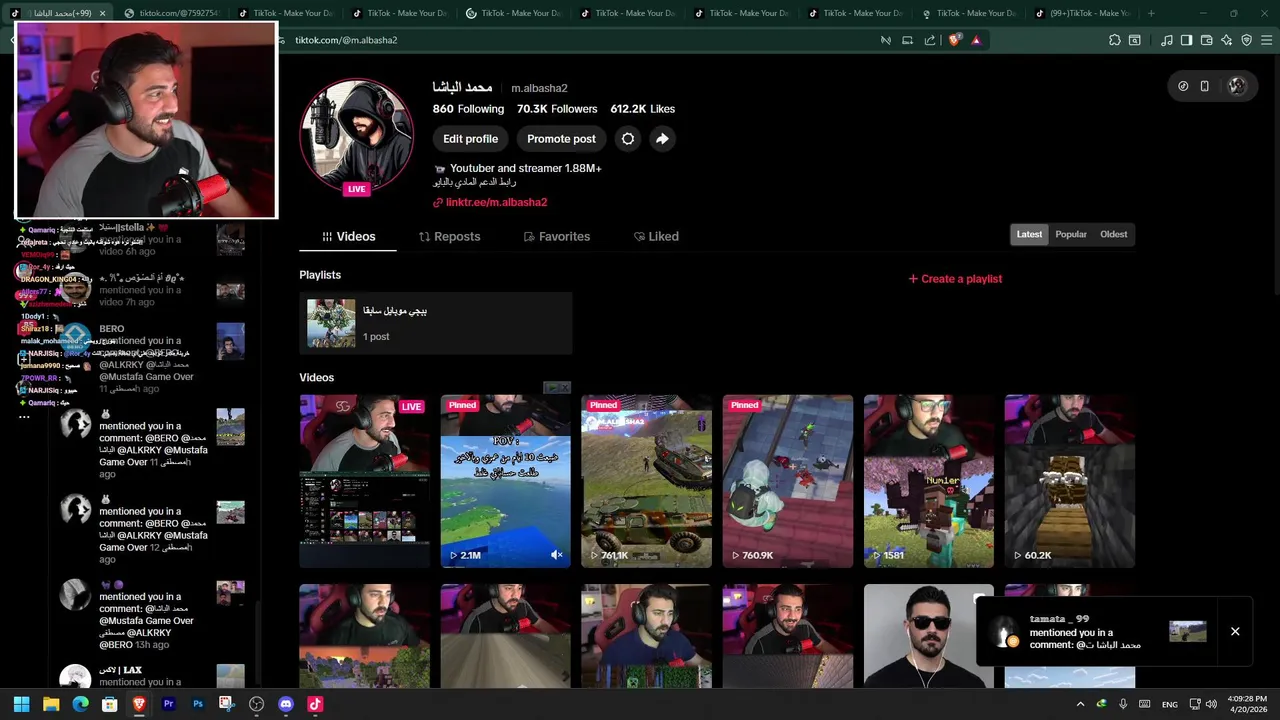The height and width of the screenshot is (720, 1280).
Task: Open Adobe Photoshop from taskbar
Action: (198, 704)
